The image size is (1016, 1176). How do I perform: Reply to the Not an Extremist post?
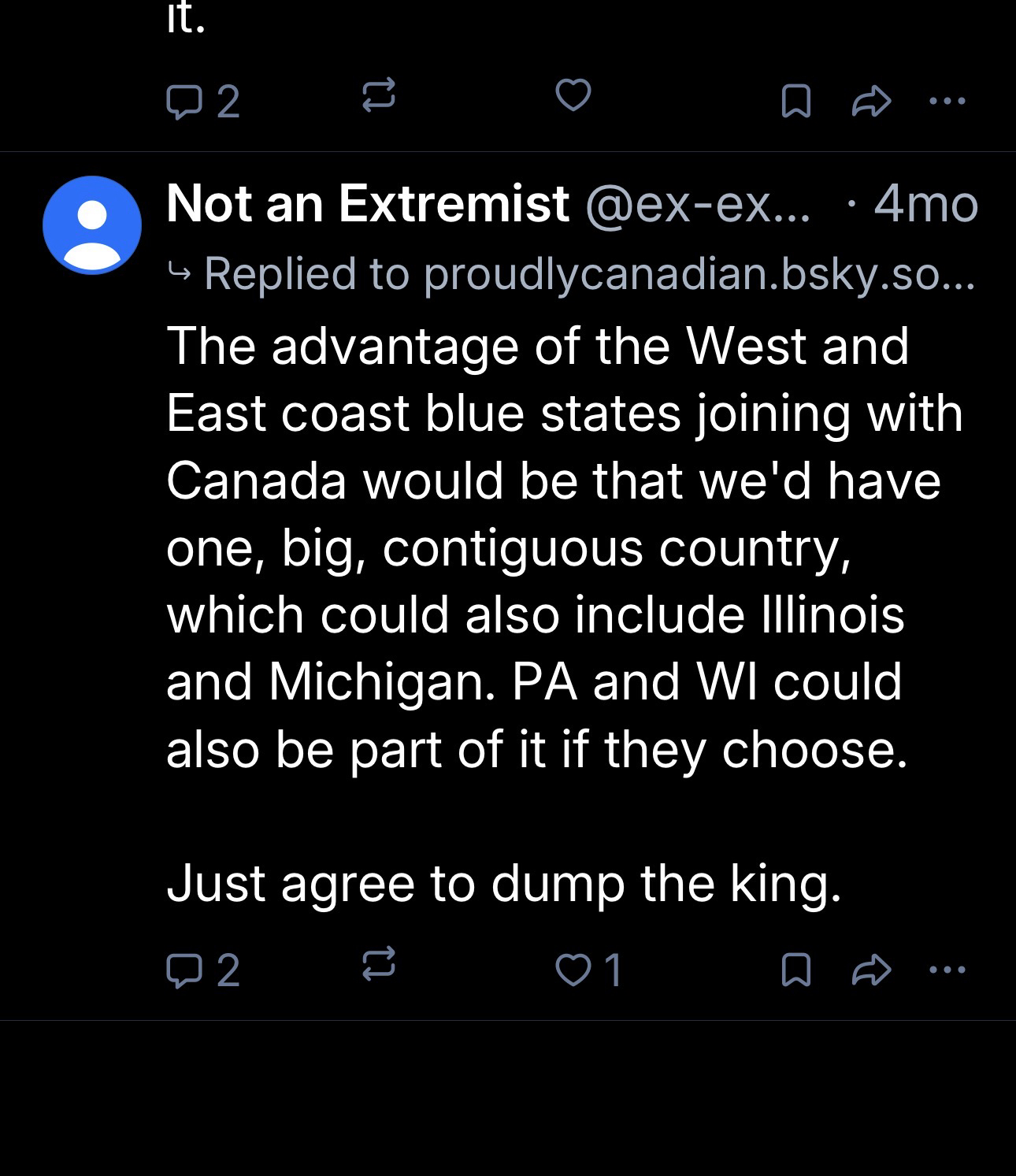[184, 970]
